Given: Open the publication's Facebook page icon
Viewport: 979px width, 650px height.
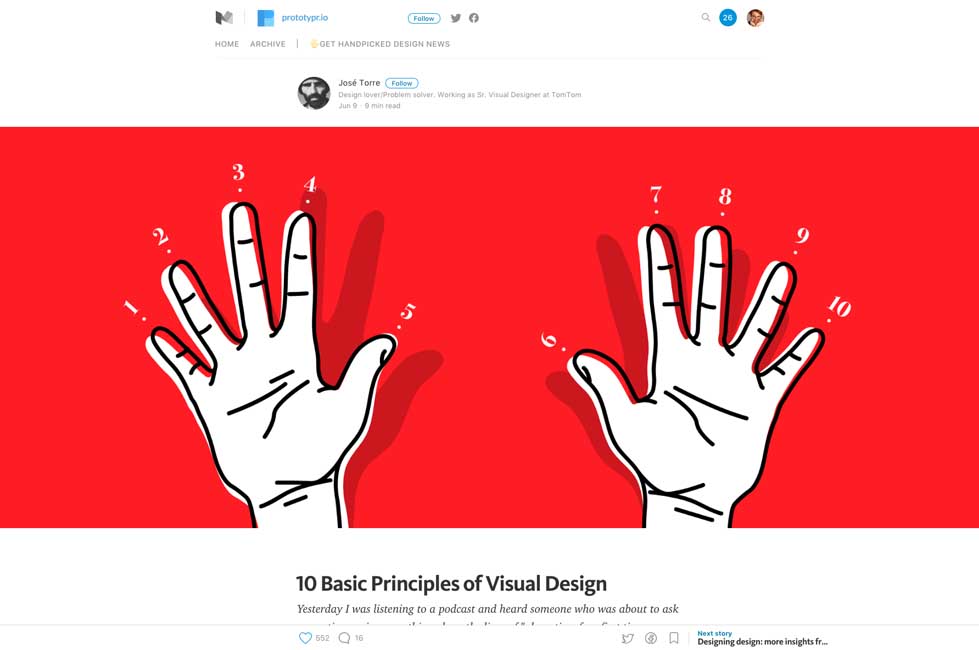Looking at the screenshot, I should (474, 18).
